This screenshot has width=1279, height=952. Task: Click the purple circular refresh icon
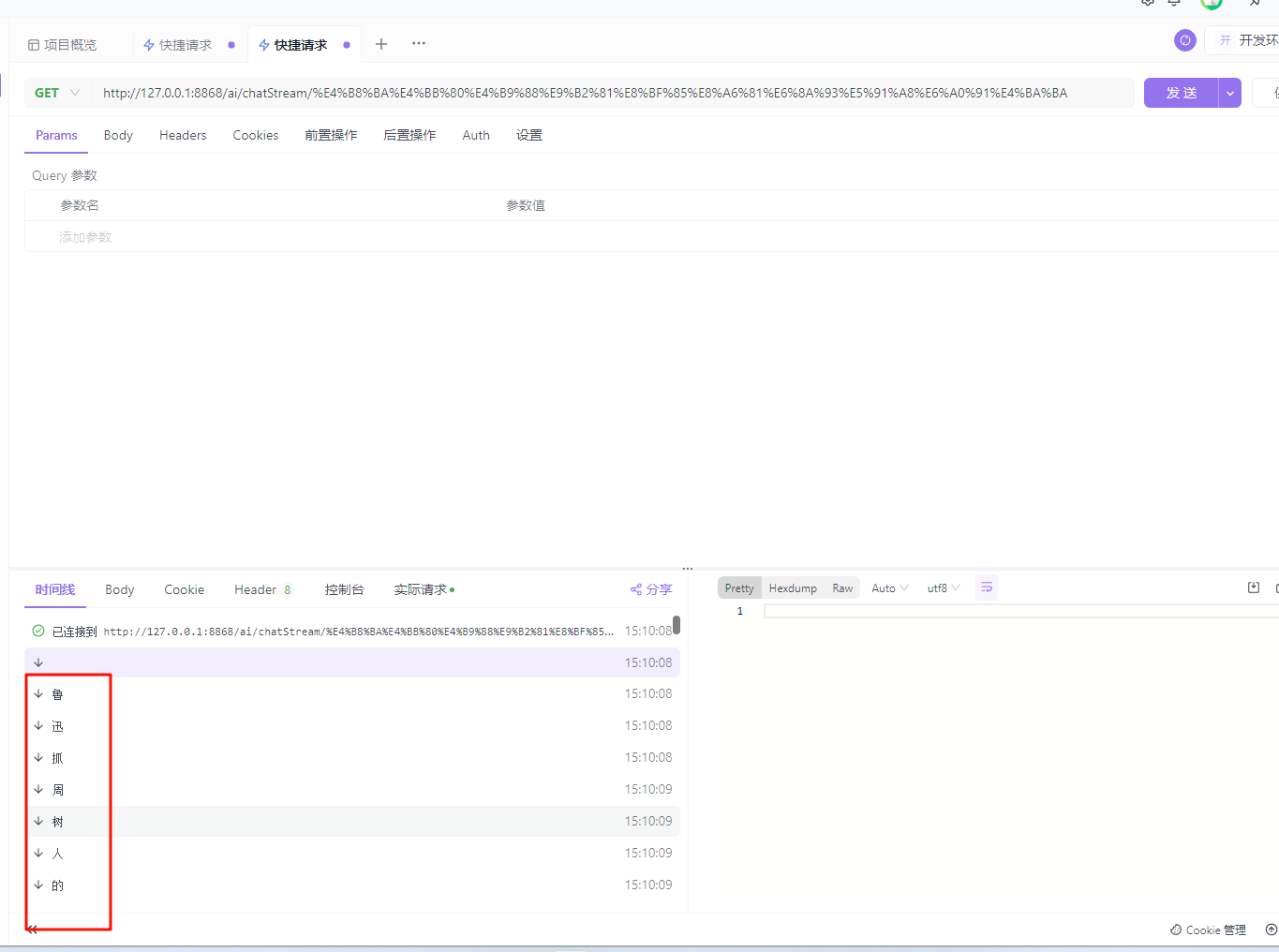(1184, 40)
